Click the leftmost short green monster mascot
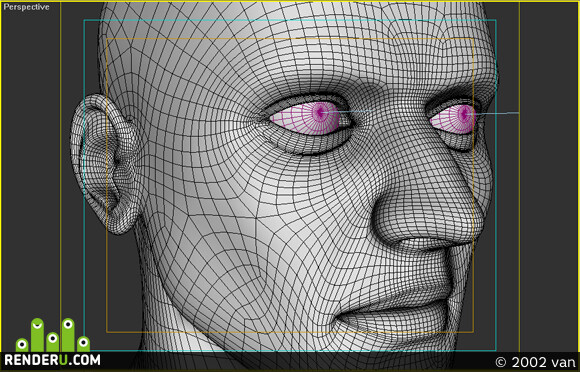580x372 pixels. pyautogui.click(x=22, y=345)
